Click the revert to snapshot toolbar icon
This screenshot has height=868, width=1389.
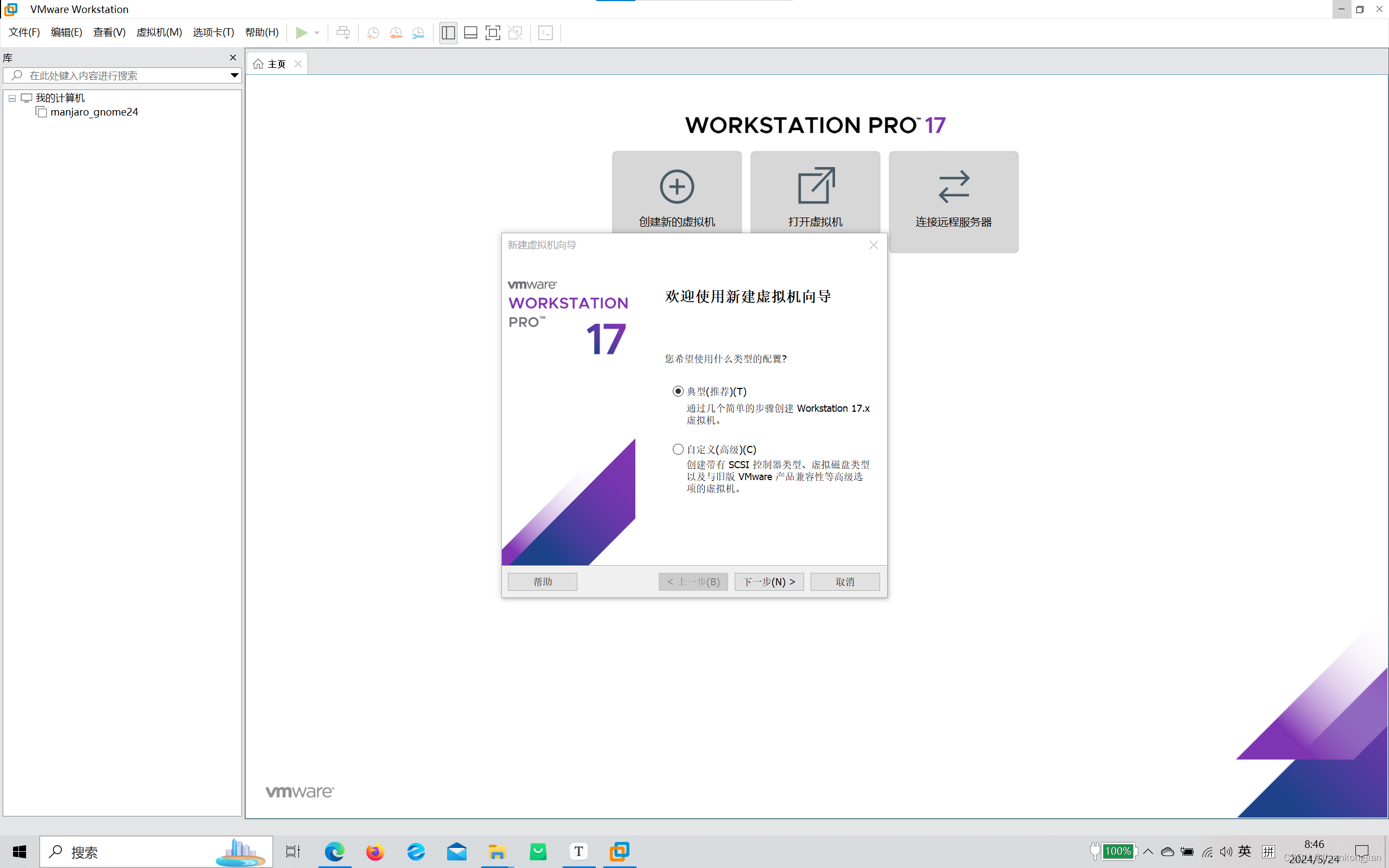point(396,33)
